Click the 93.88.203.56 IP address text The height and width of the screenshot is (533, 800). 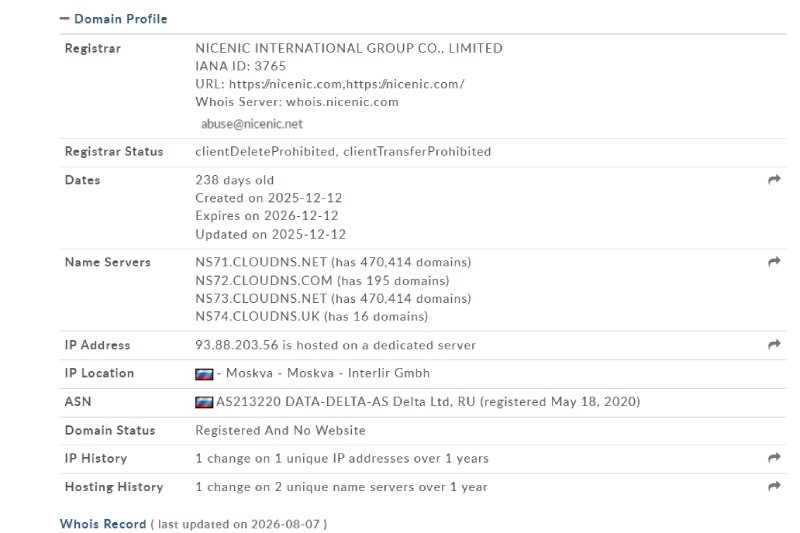pos(237,345)
